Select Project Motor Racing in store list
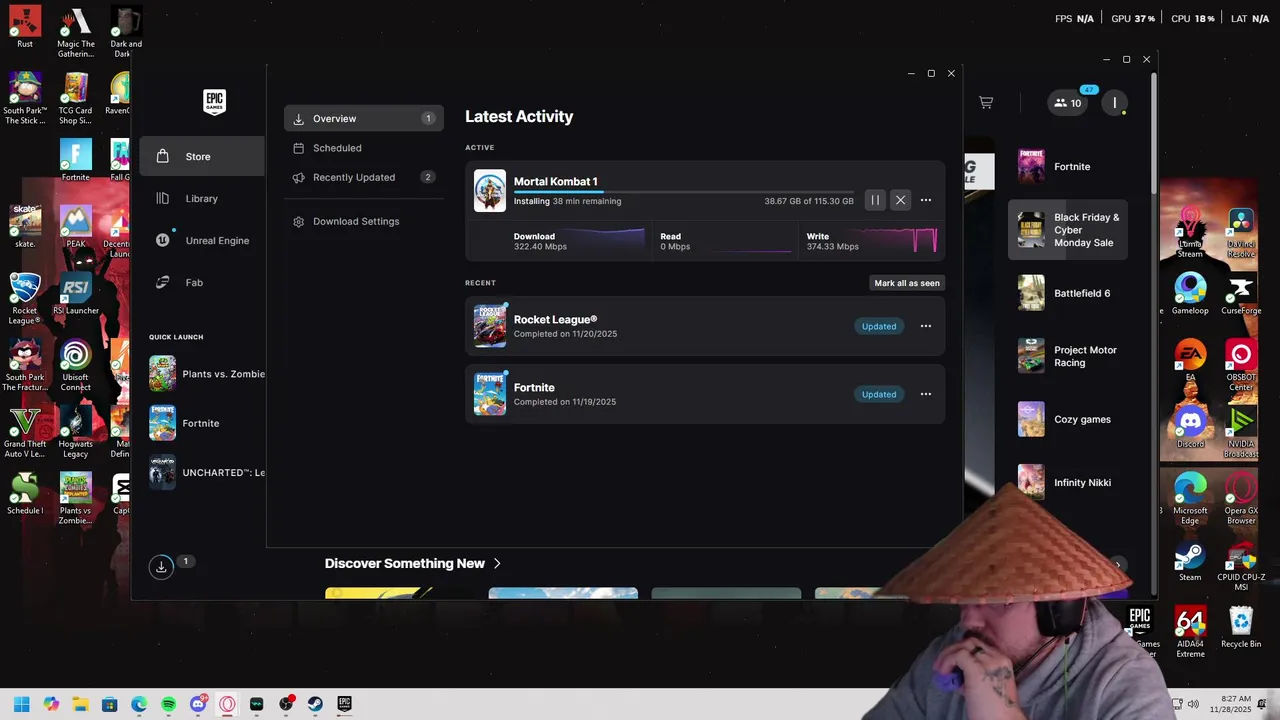The width and height of the screenshot is (1280, 720). pyautogui.click(x=1068, y=356)
